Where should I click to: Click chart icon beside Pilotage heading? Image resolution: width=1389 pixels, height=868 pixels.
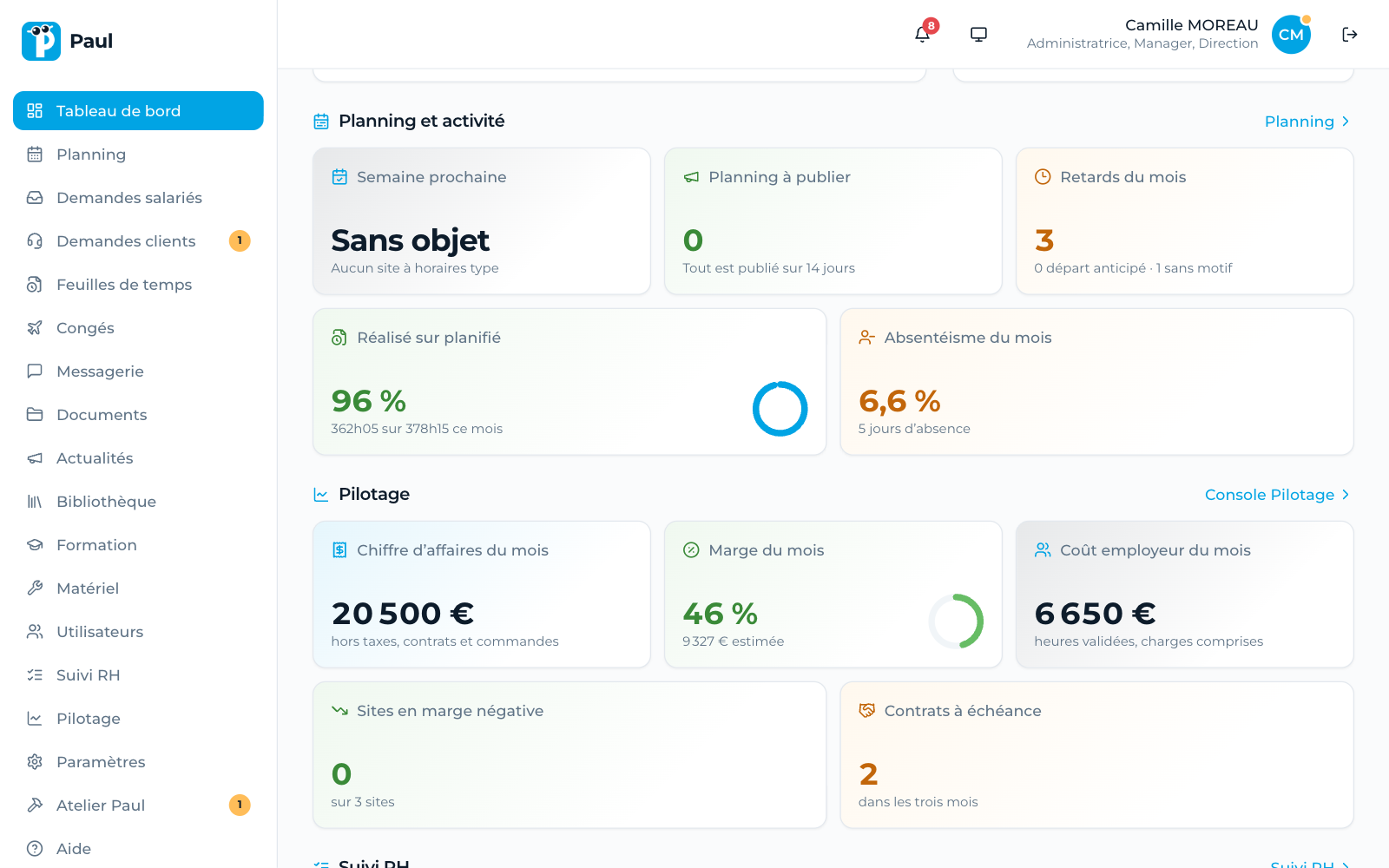321,495
